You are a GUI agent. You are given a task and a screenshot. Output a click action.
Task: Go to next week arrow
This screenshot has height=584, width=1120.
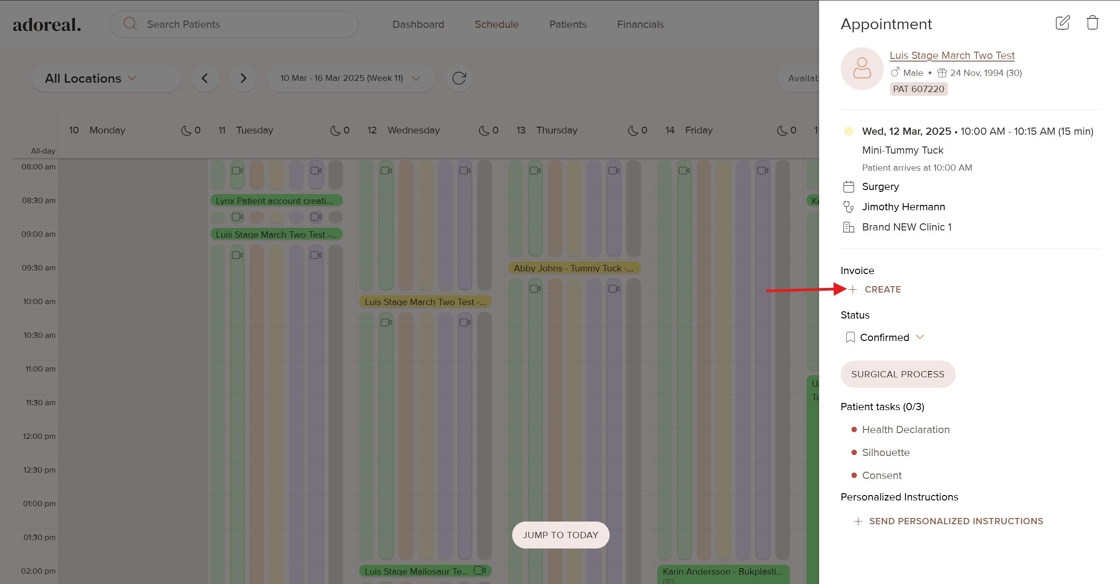[x=243, y=78]
